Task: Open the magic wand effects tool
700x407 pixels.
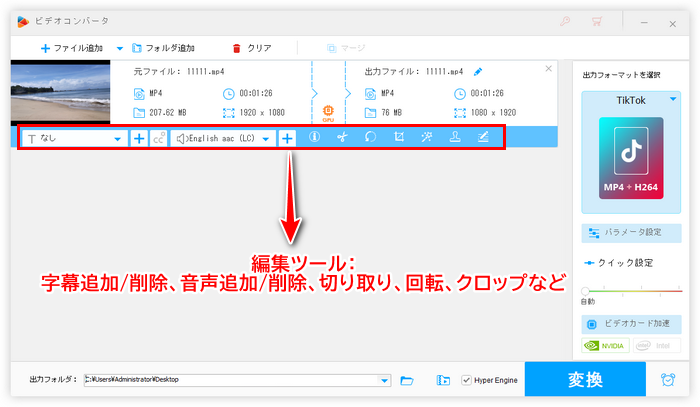Action: point(427,137)
